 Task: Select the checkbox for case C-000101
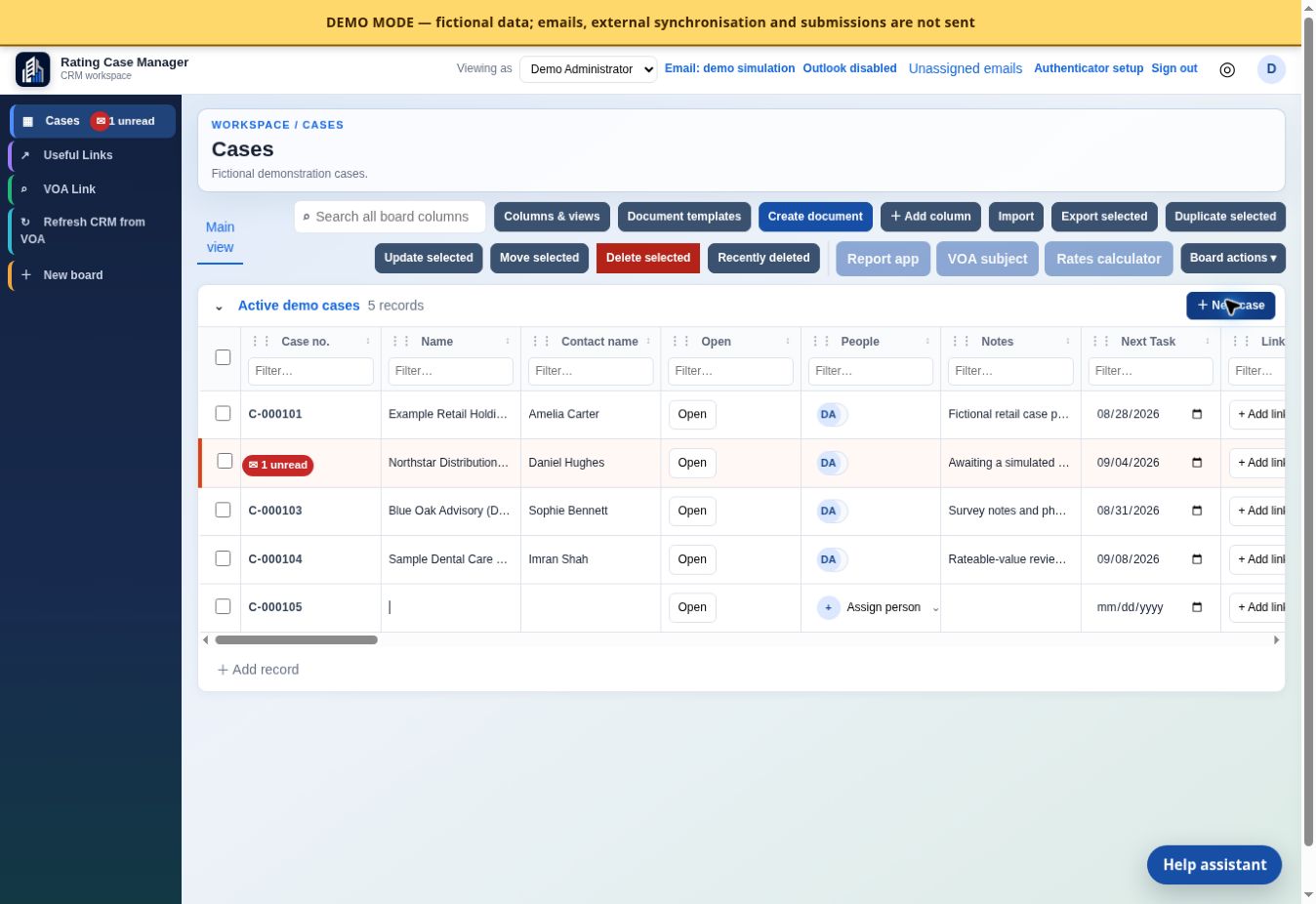[x=223, y=414]
